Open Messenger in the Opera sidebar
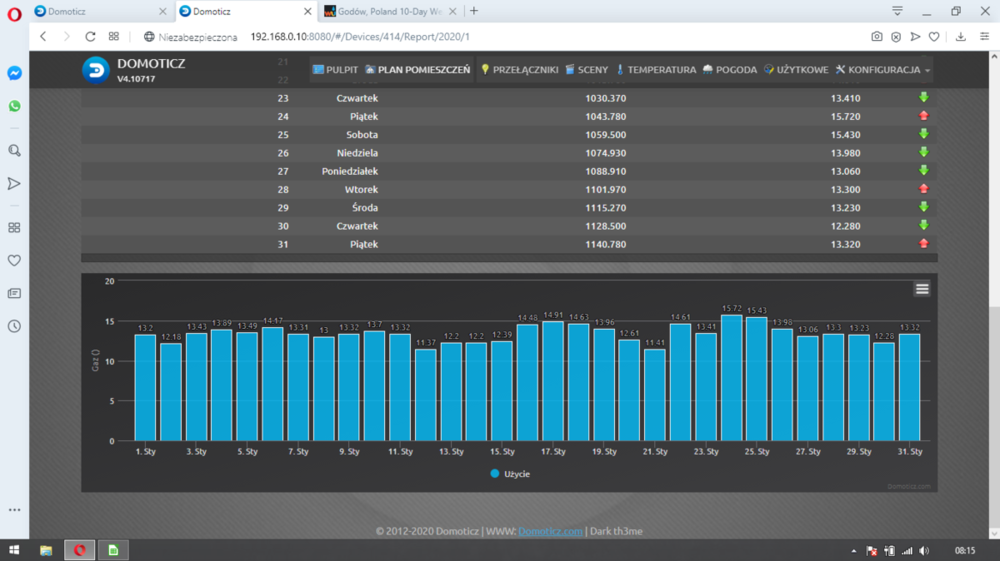 (14, 74)
